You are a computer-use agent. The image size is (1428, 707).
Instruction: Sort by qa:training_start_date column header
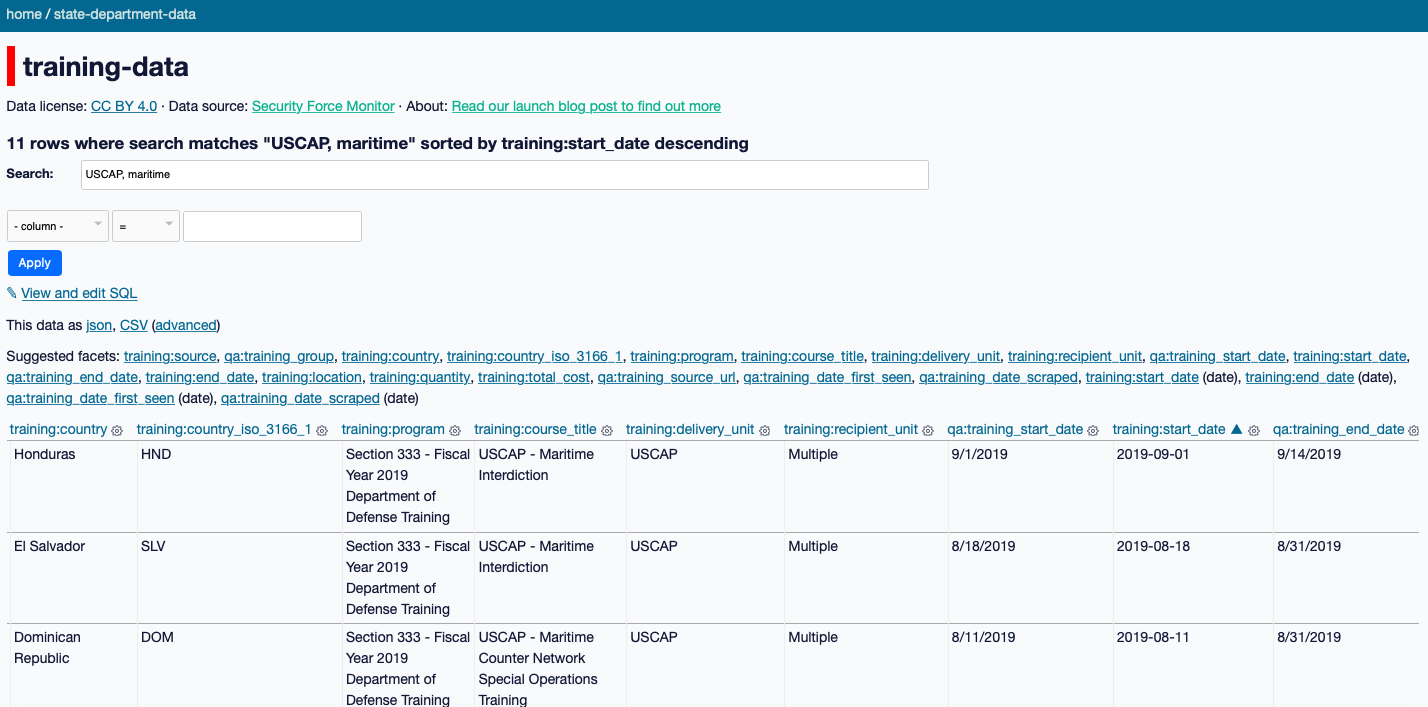(1015, 429)
